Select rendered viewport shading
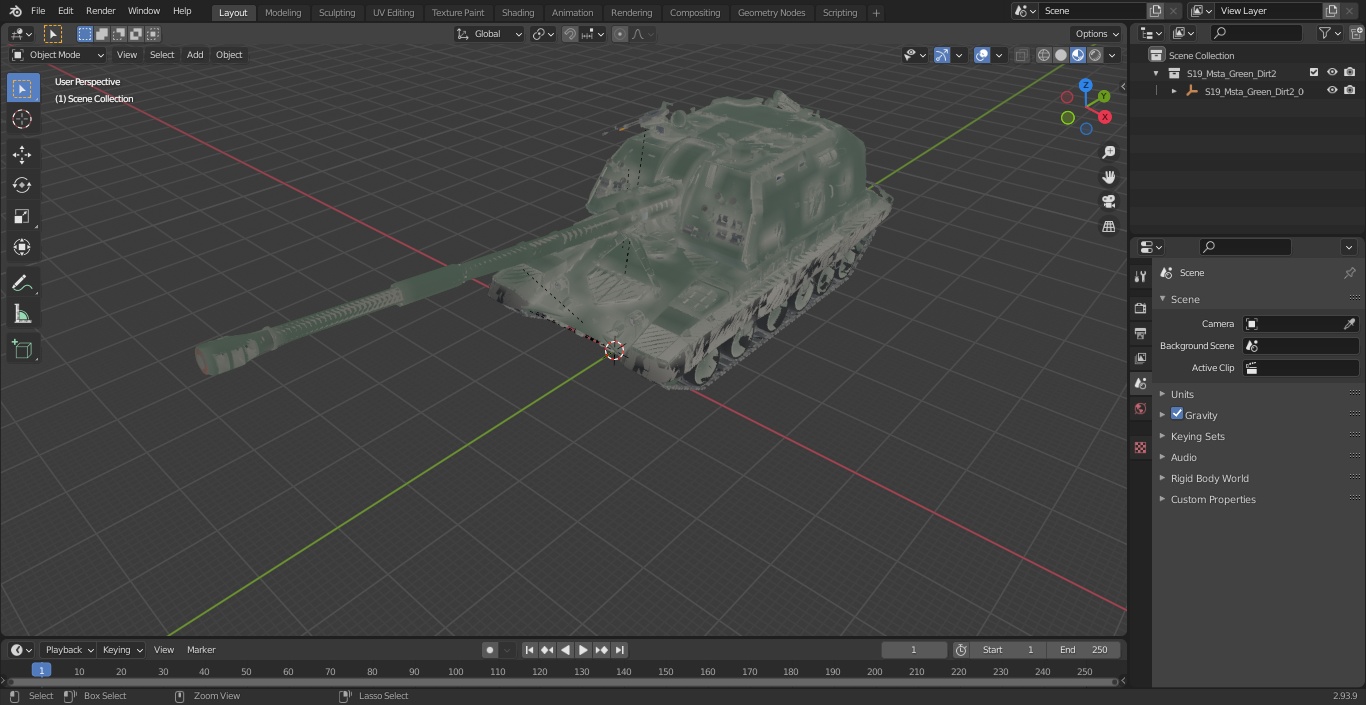 point(1095,55)
